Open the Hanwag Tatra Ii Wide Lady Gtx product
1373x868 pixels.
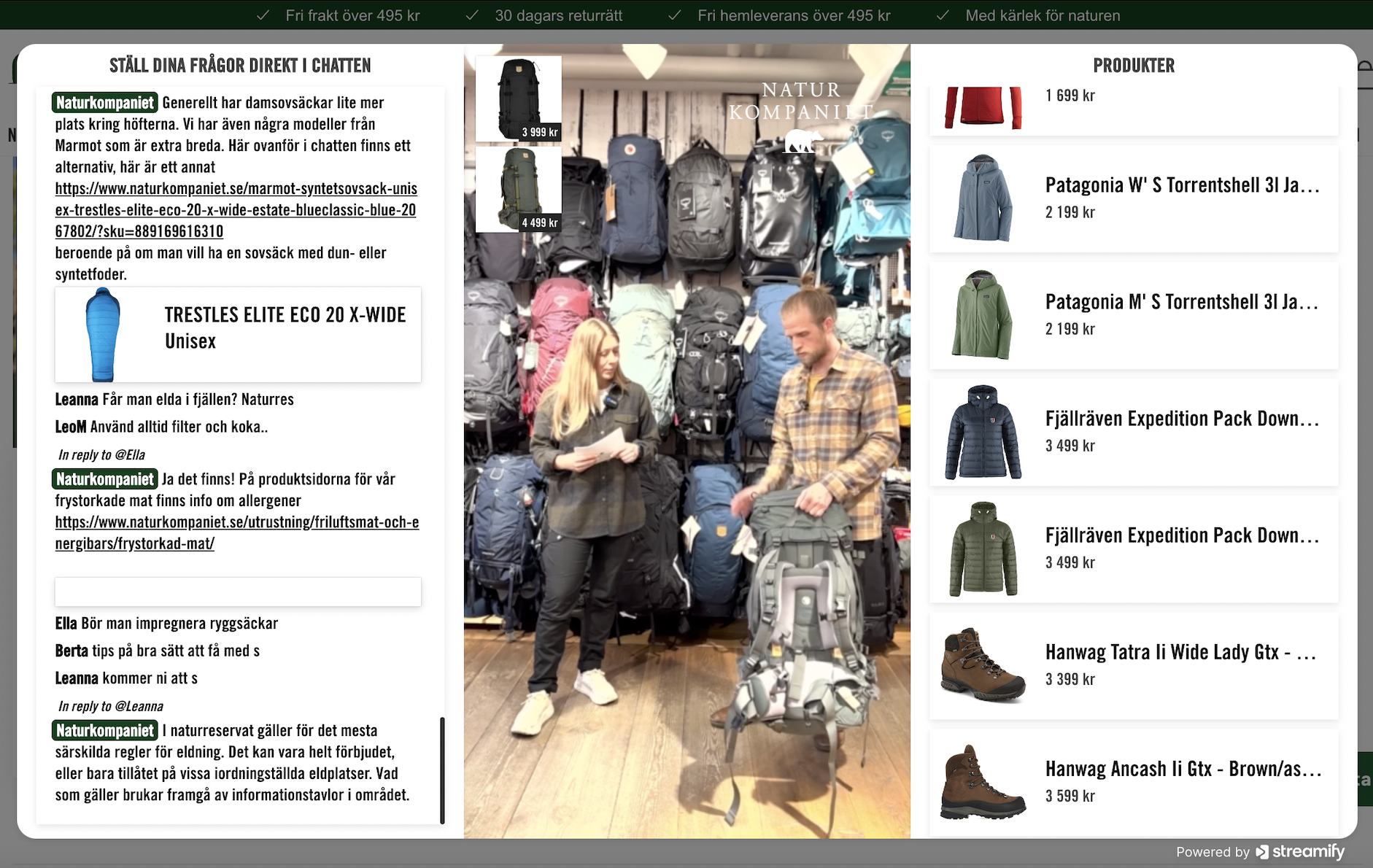pyautogui.click(x=1134, y=665)
